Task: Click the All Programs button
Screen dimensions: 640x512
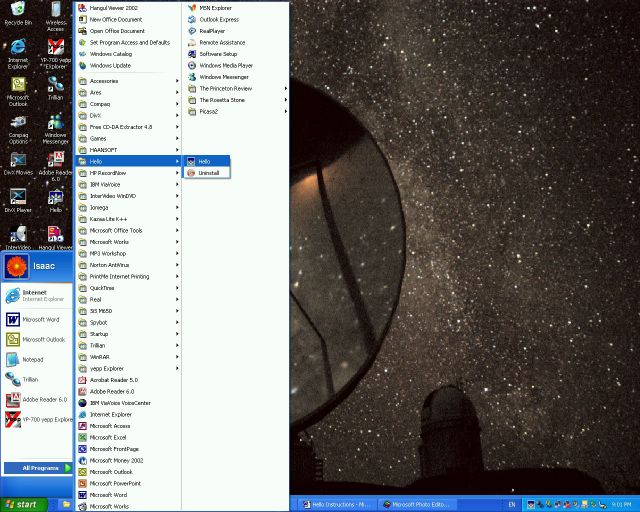Action: [38, 468]
